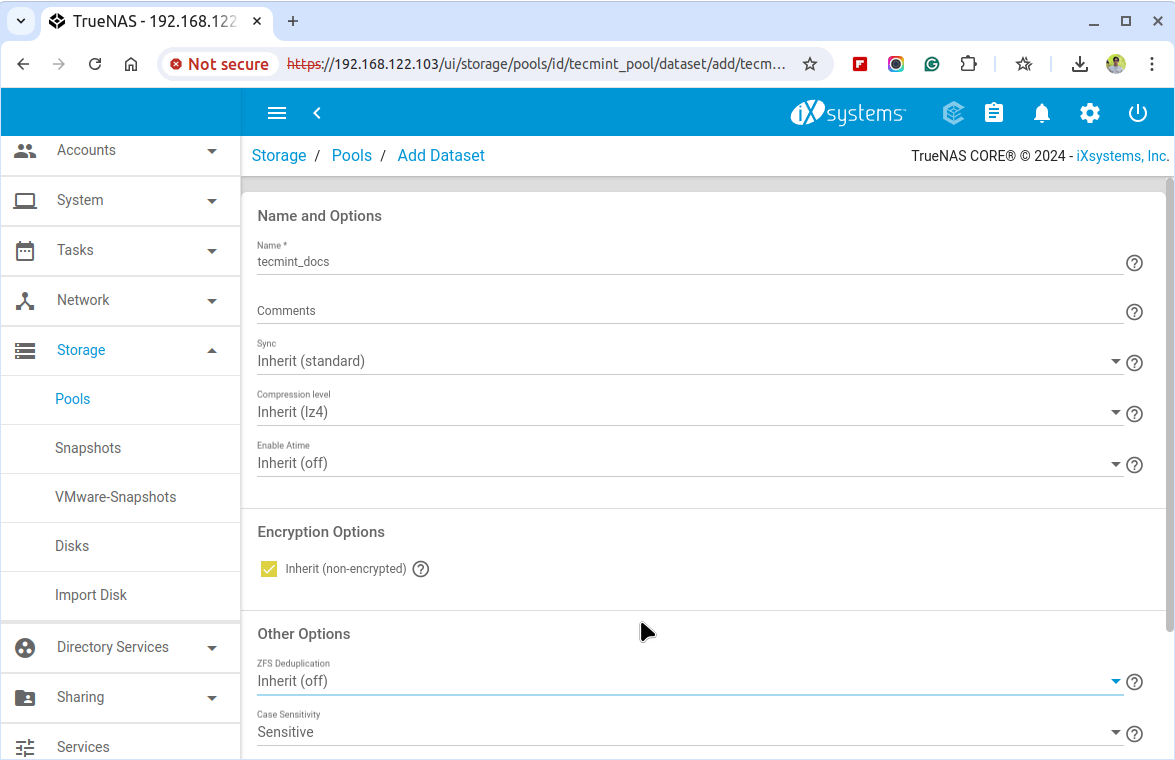Open help for the Name field
Viewport: 1175px width, 760px height.
point(1134,263)
